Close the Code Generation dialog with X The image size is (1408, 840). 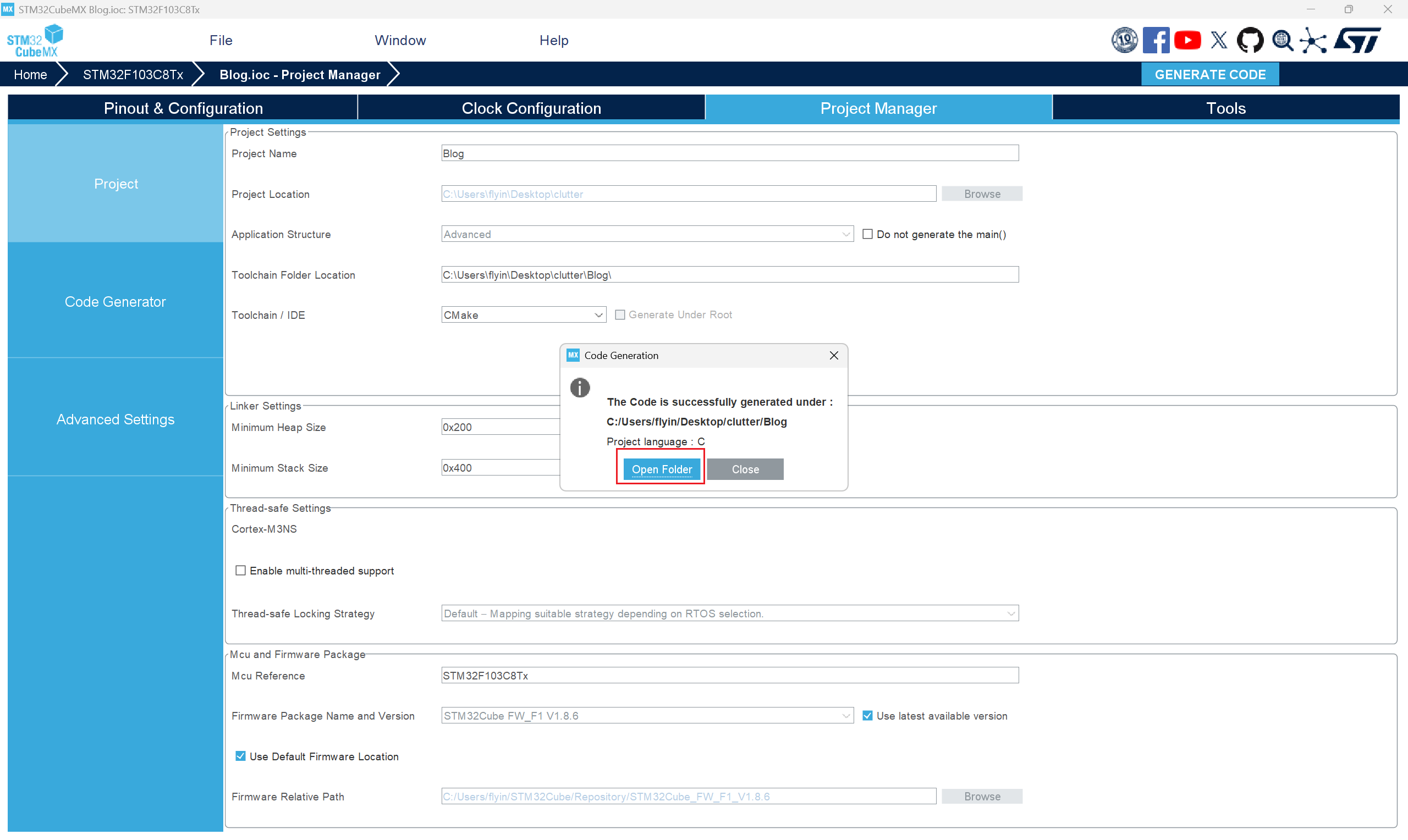[x=833, y=356]
